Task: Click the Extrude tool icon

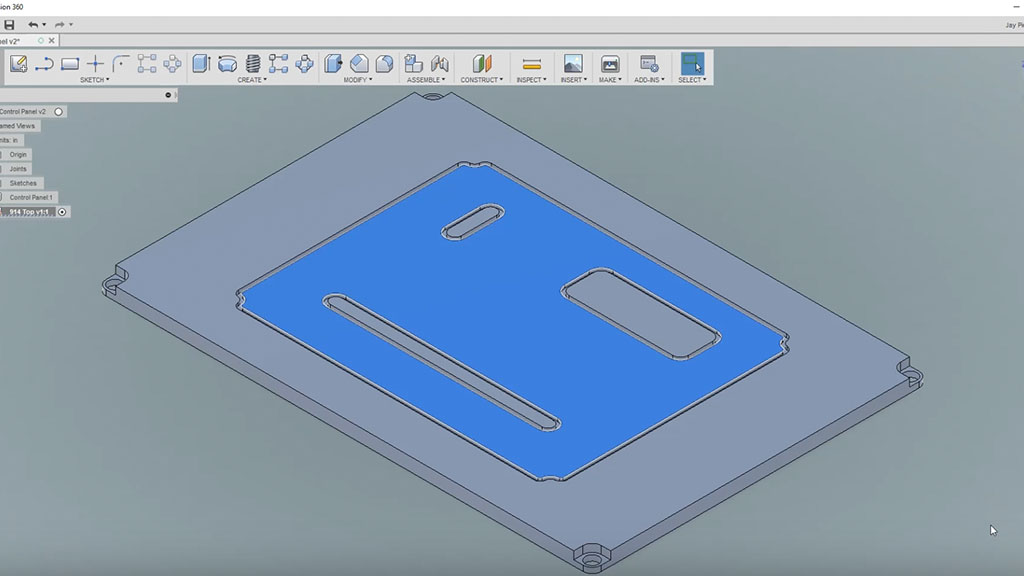Action: point(201,64)
